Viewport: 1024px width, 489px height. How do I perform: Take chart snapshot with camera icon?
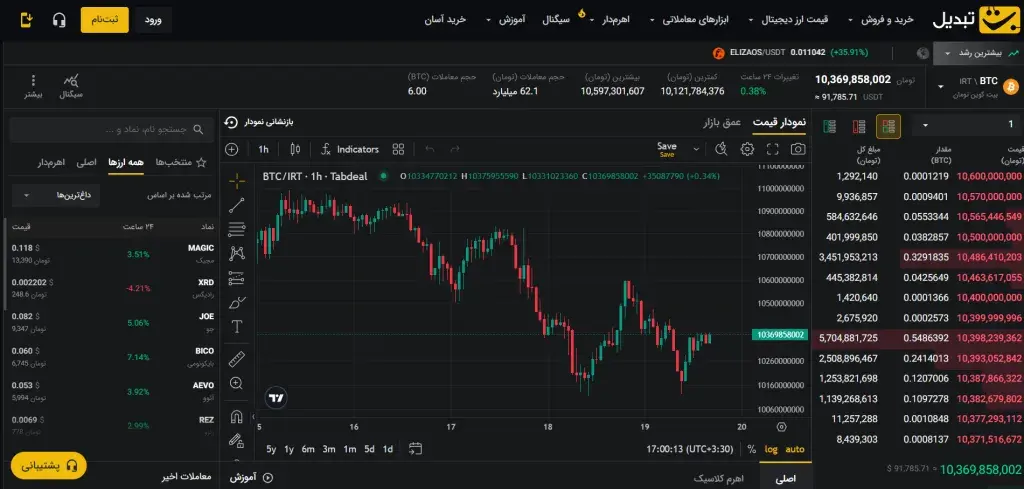point(798,150)
